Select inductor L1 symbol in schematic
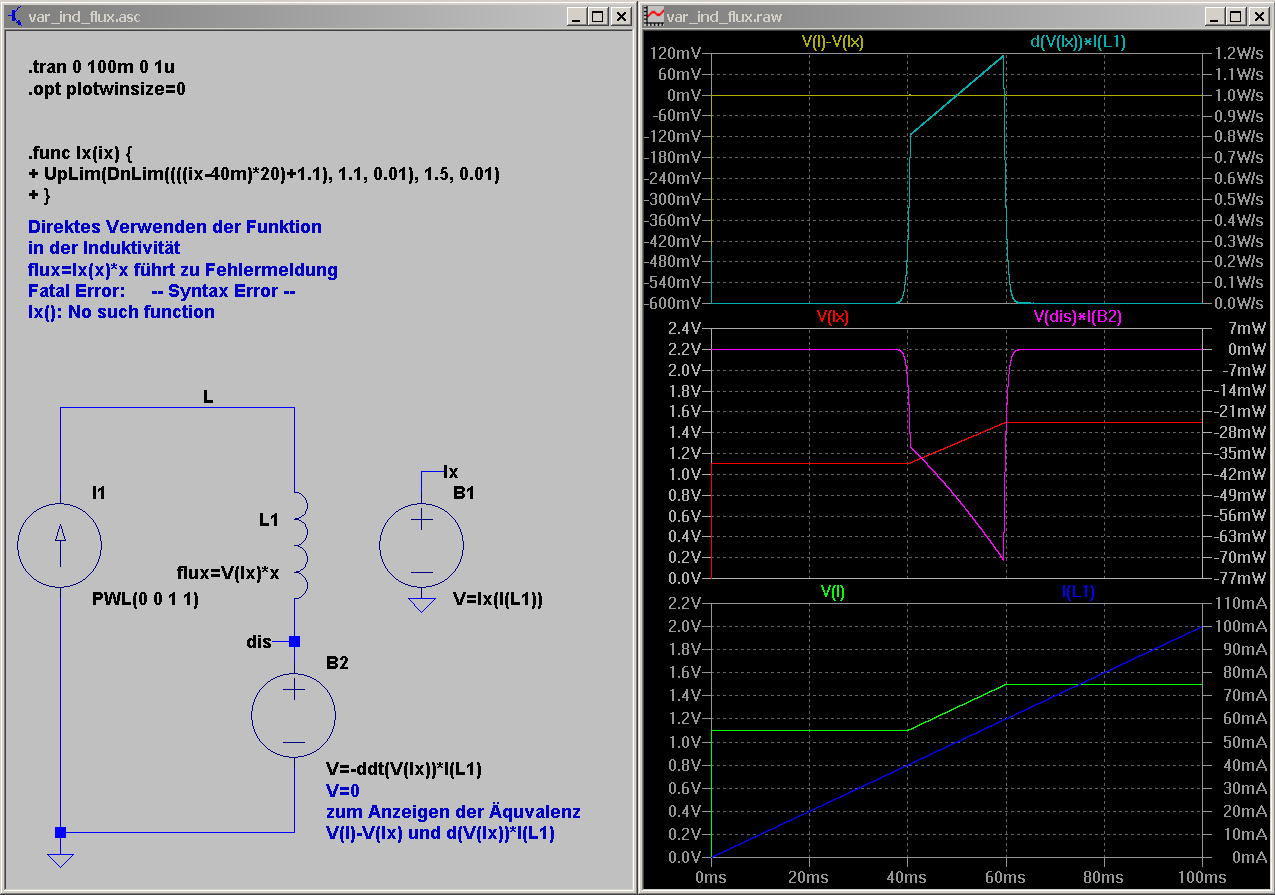This screenshot has width=1275, height=895. [x=302, y=544]
